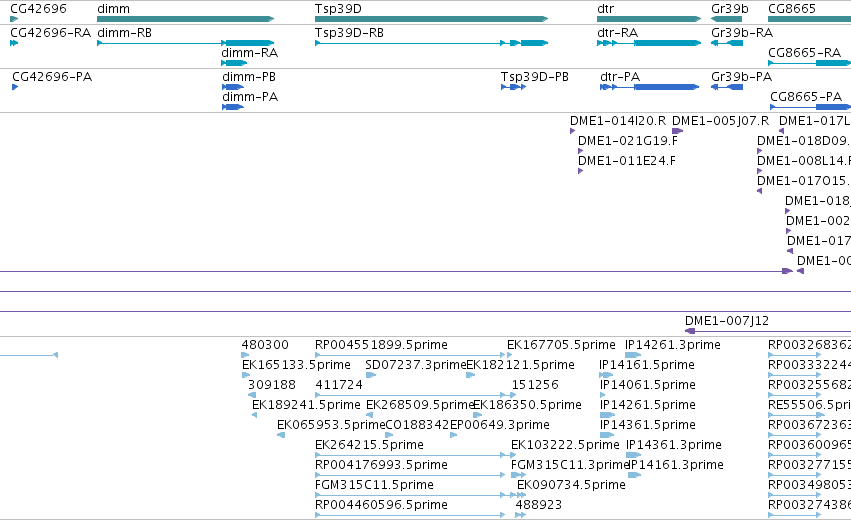Screen dimensions: 851x520
Task: Select the IP14261.3prime EST
Action: coord(633,355)
